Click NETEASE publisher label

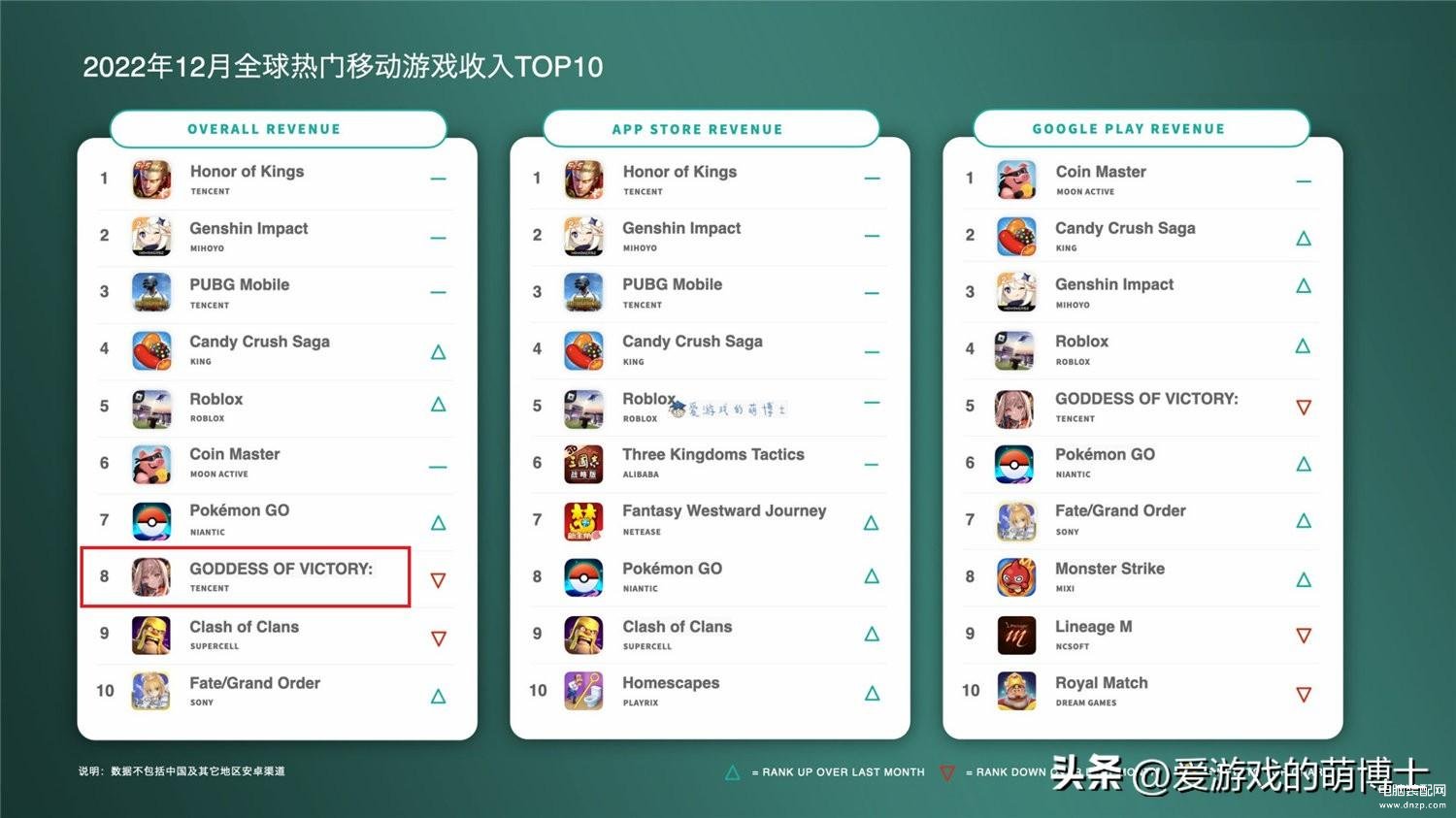[642, 532]
